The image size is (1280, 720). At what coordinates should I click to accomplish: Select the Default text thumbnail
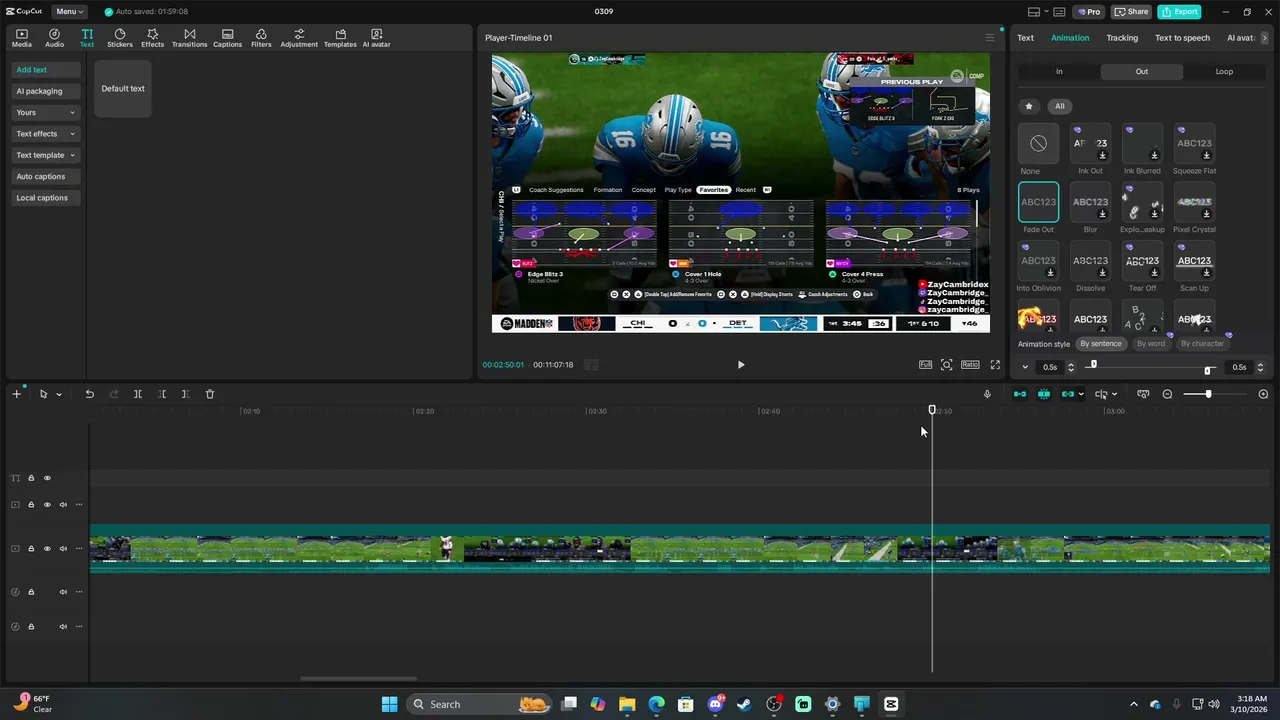123,88
